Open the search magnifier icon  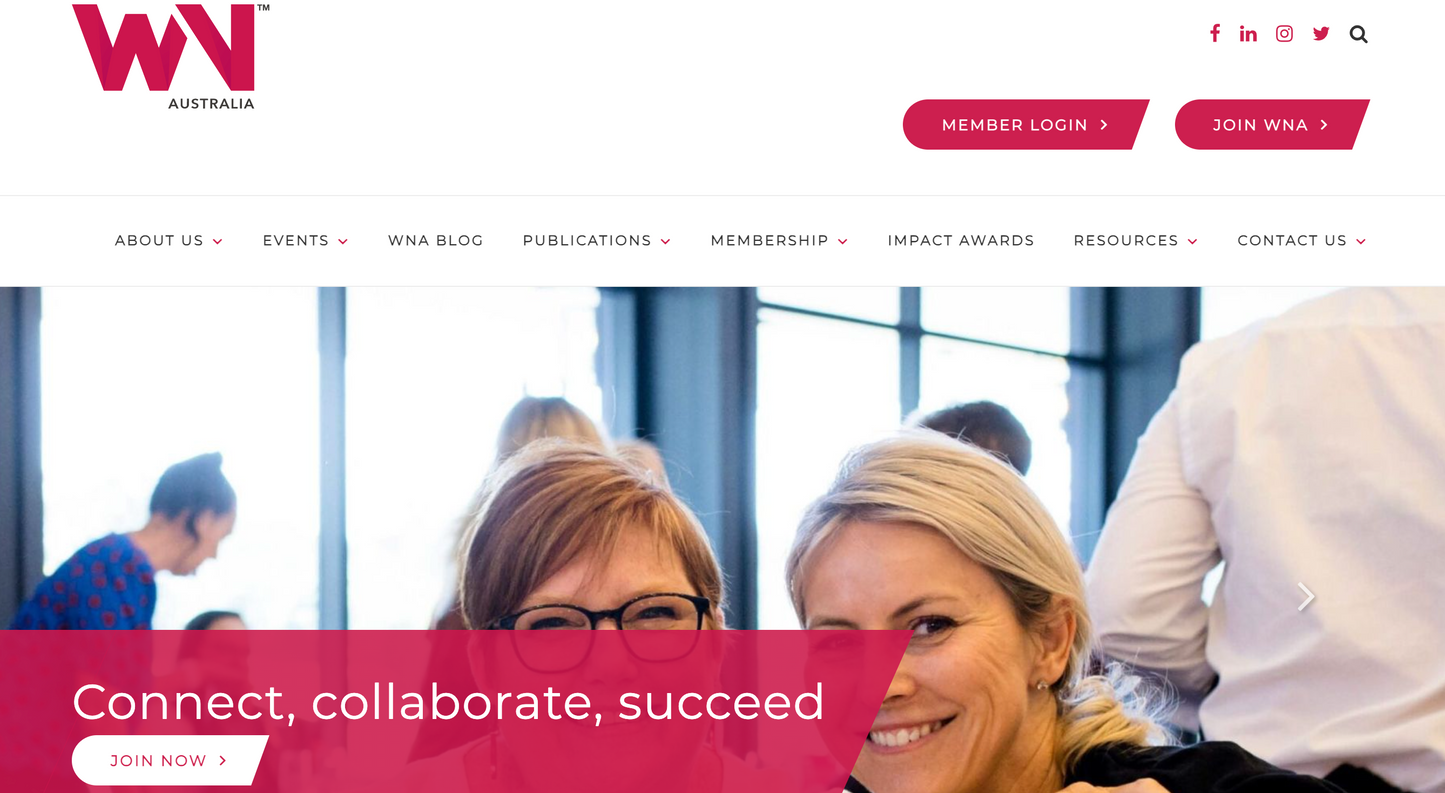pos(1358,34)
